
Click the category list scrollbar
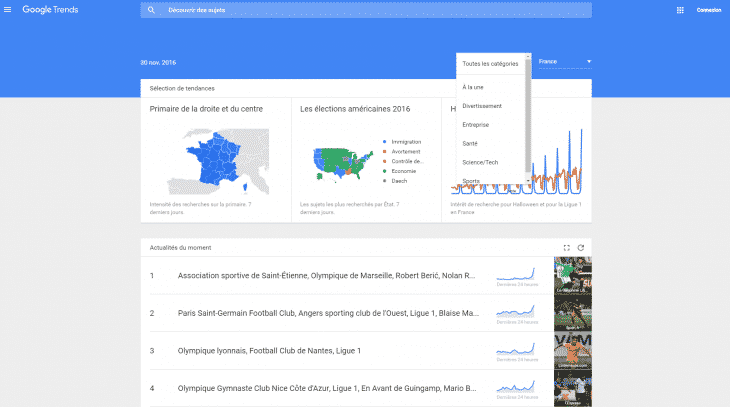(x=528, y=115)
